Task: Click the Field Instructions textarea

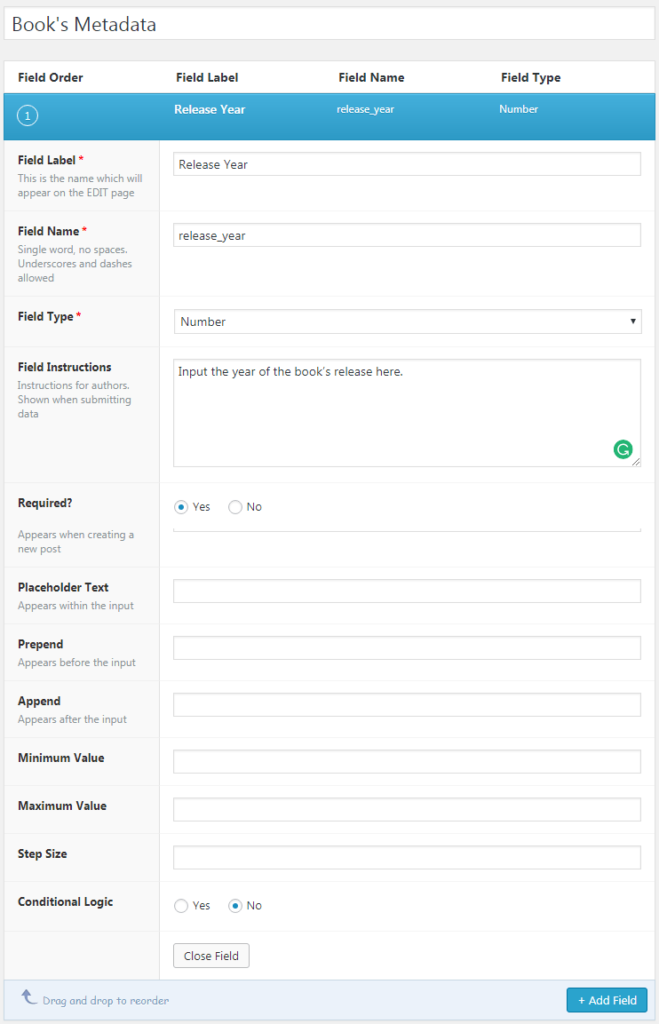Action: (407, 413)
